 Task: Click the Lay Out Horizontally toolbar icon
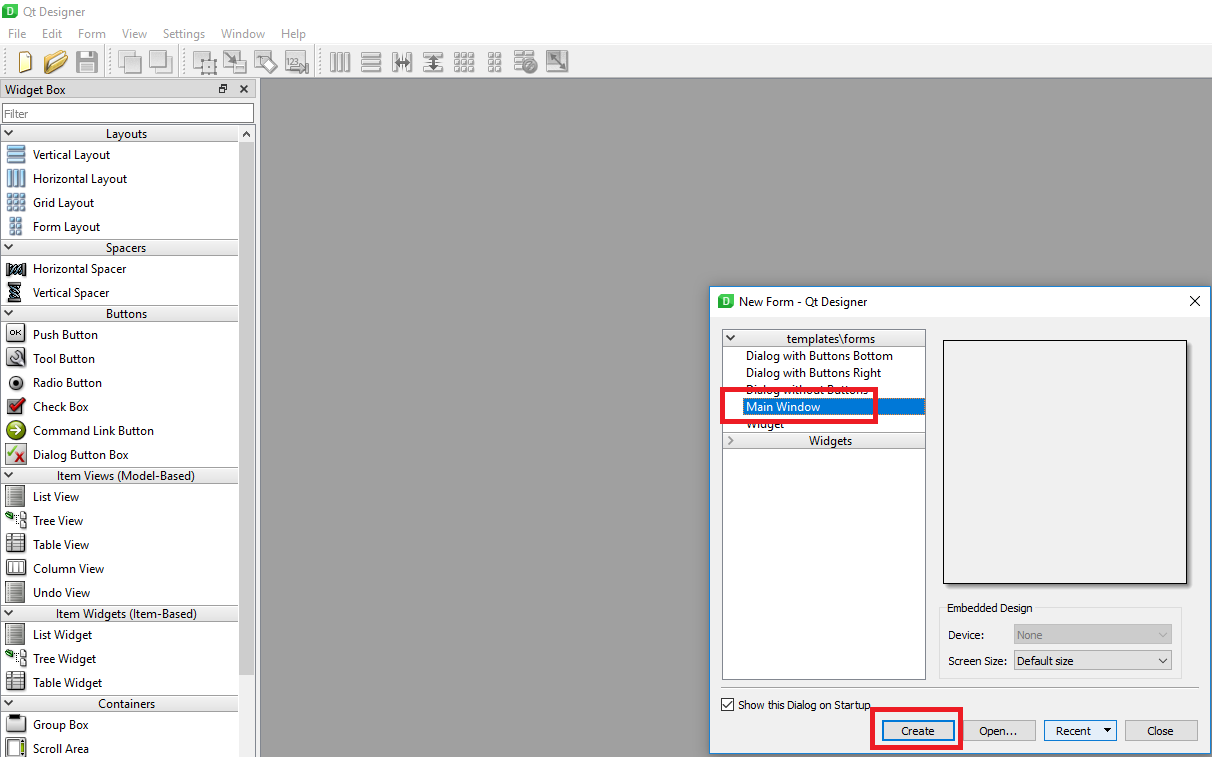[x=340, y=62]
